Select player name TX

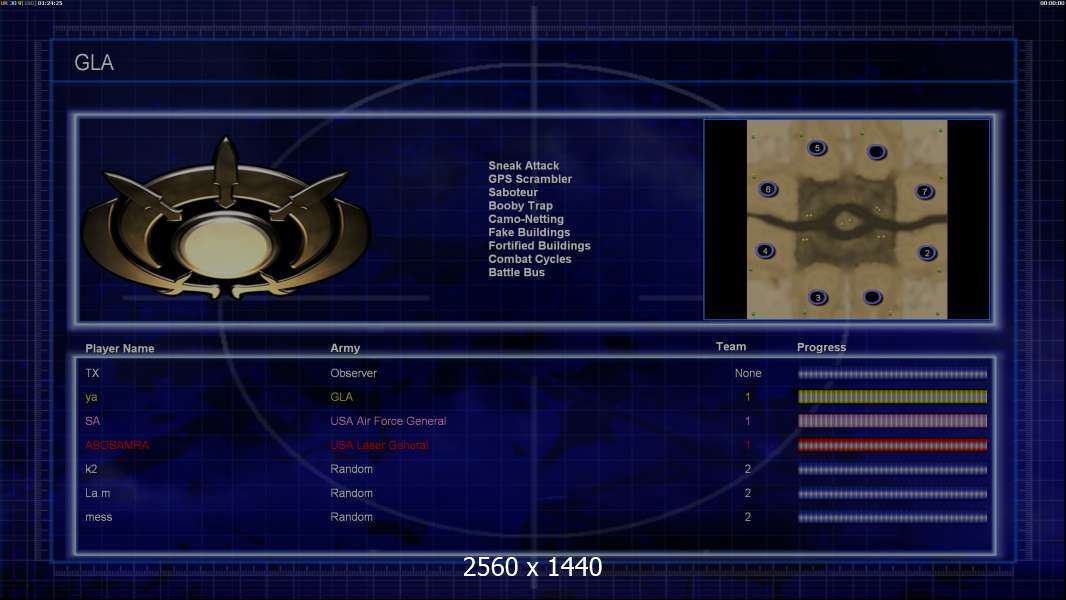92,373
